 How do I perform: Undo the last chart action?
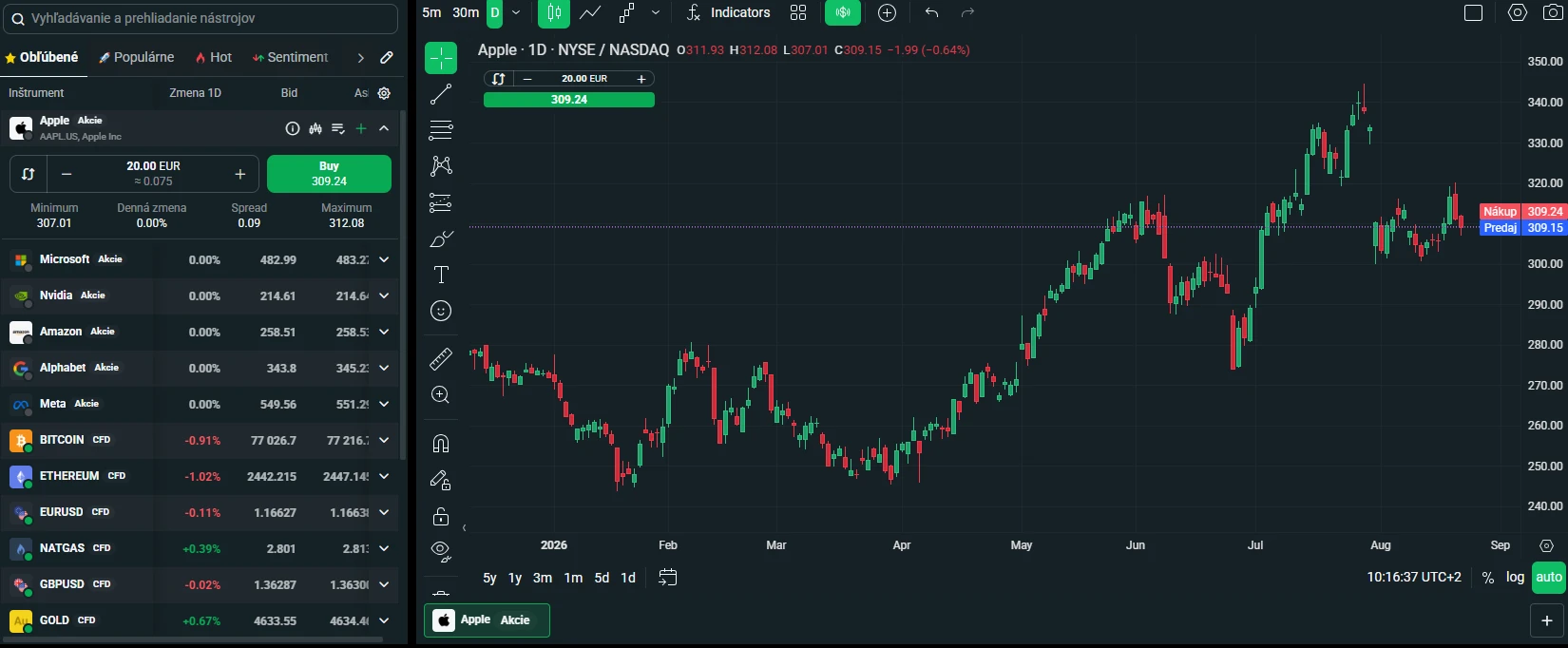[x=931, y=12]
